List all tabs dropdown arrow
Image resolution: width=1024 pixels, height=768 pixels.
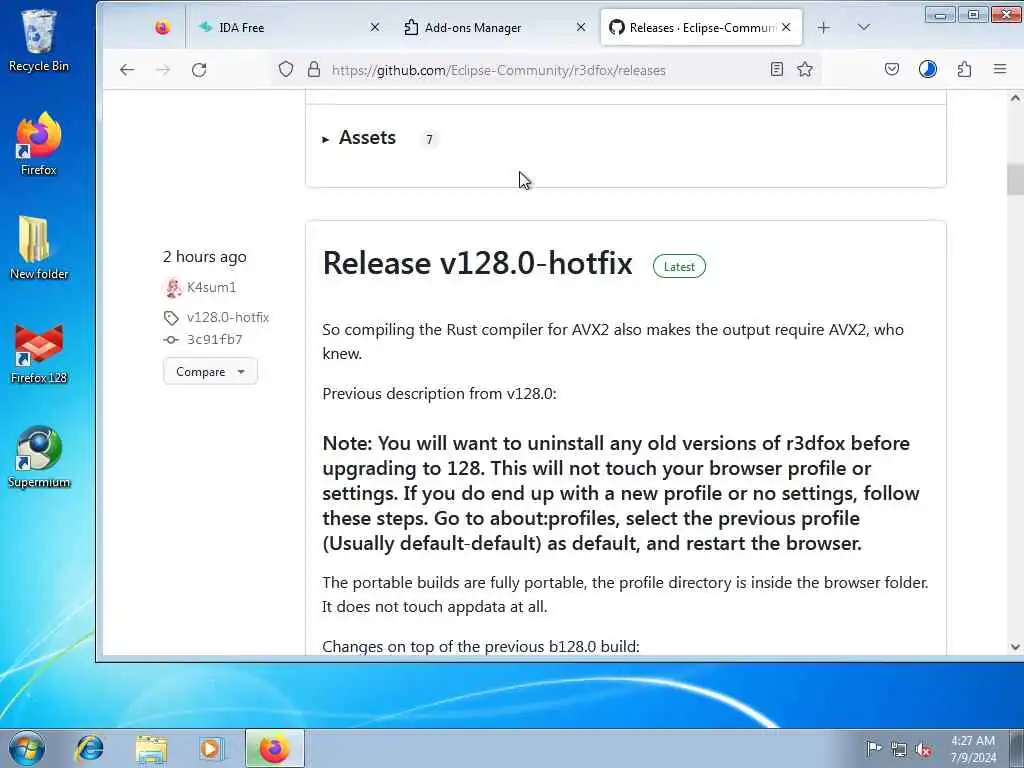(x=863, y=27)
